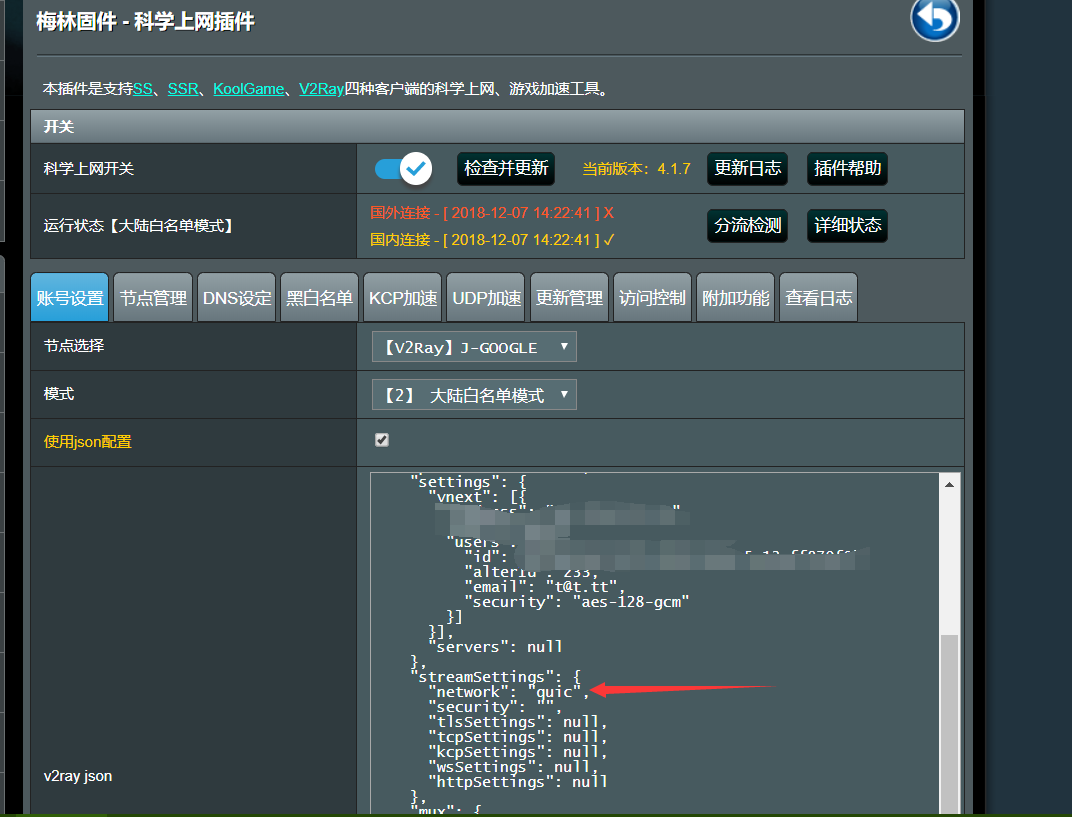Click the "httpSettings": null line
The image size is (1072, 817).
tap(518, 782)
